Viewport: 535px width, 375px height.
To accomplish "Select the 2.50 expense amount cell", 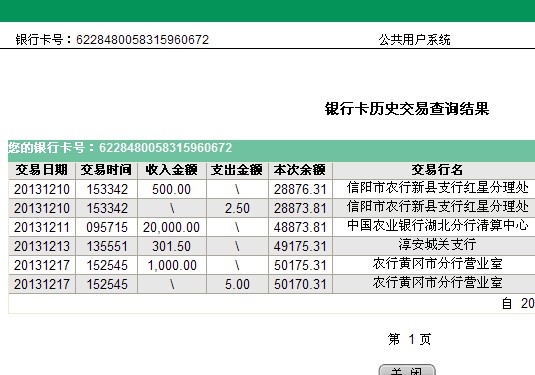I will tap(237, 208).
